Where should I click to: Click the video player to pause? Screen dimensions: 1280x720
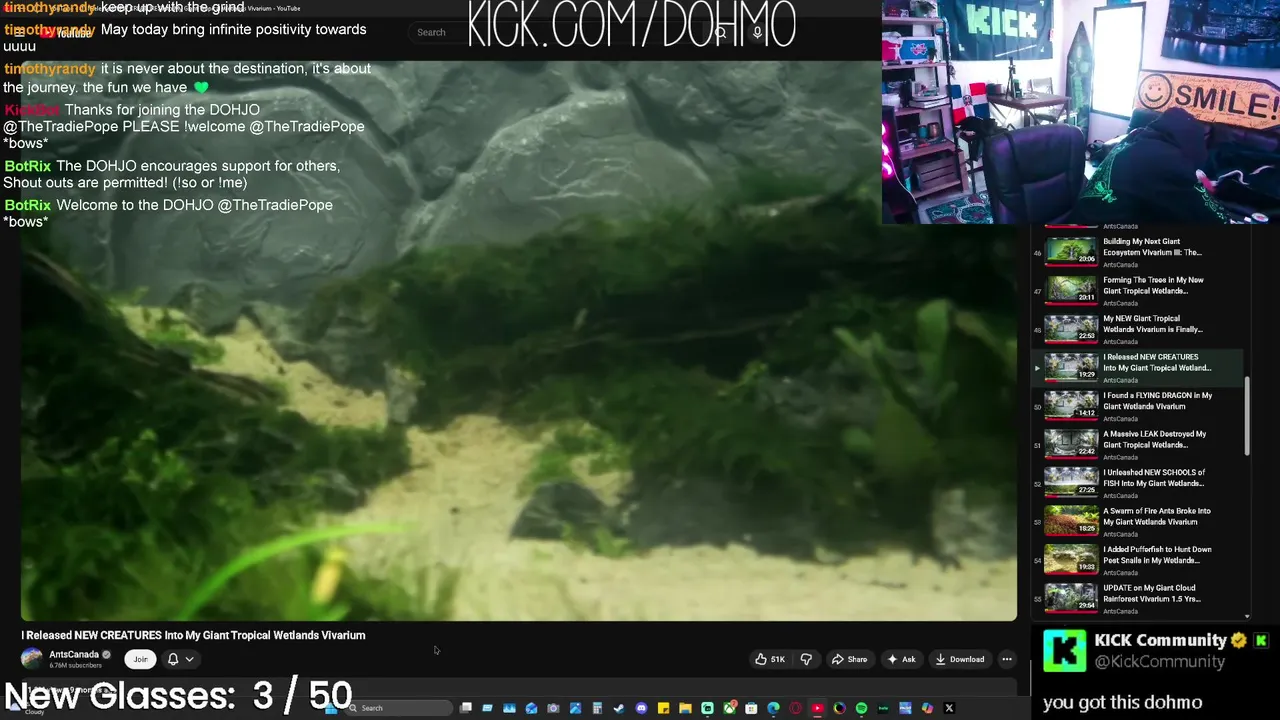518,340
